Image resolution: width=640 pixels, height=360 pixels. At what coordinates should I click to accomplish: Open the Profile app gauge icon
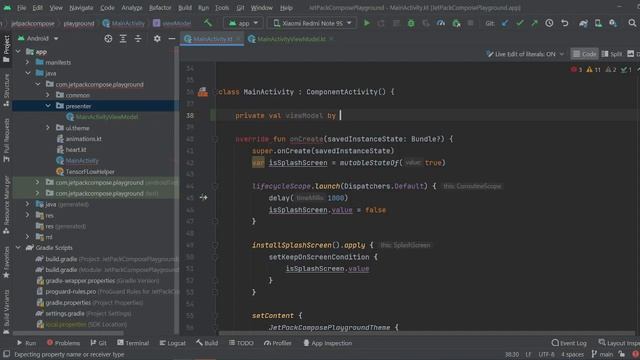[441, 23]
